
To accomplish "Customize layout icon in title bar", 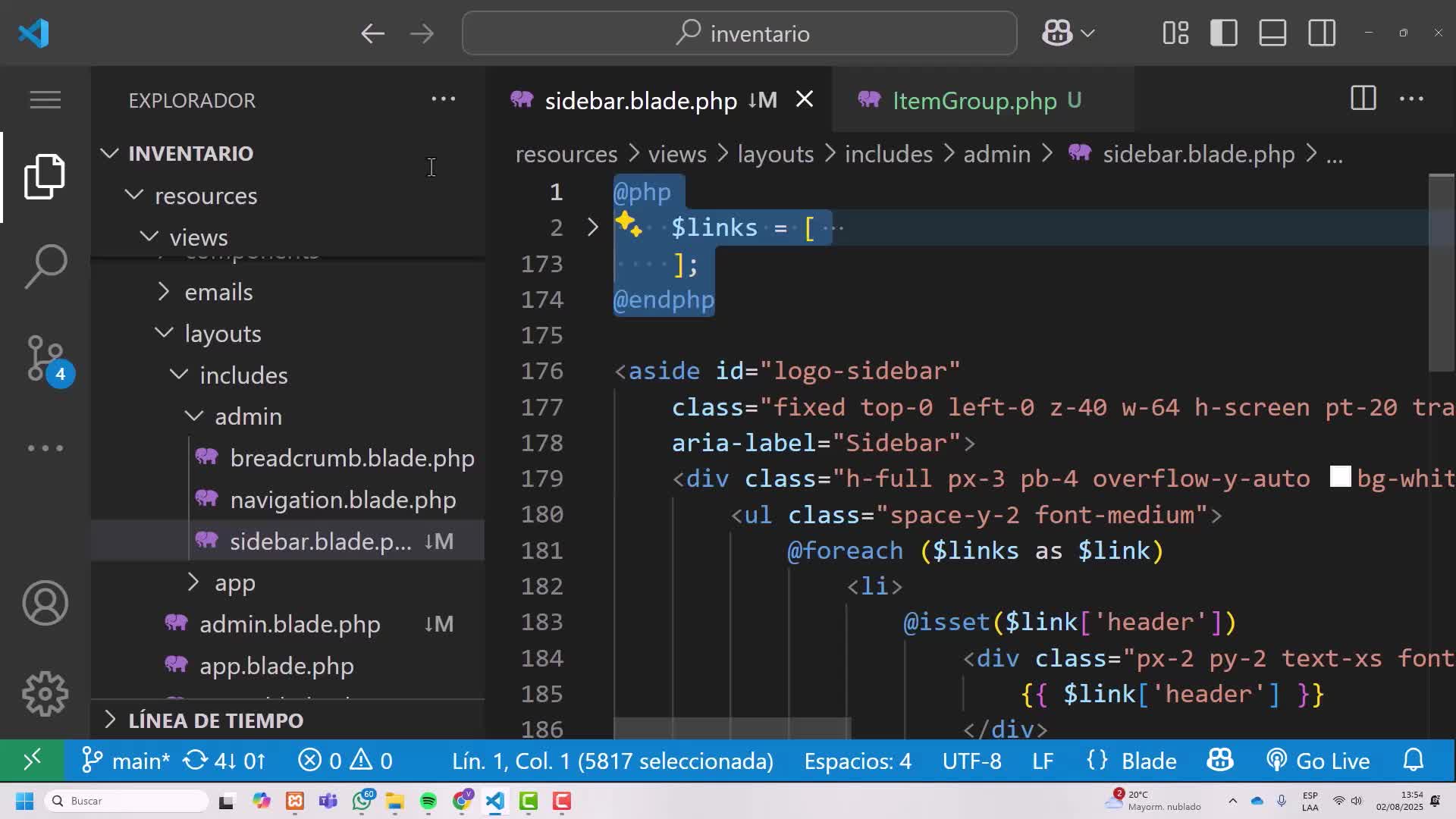I will pyautogui.click(x=1175, y=33).
